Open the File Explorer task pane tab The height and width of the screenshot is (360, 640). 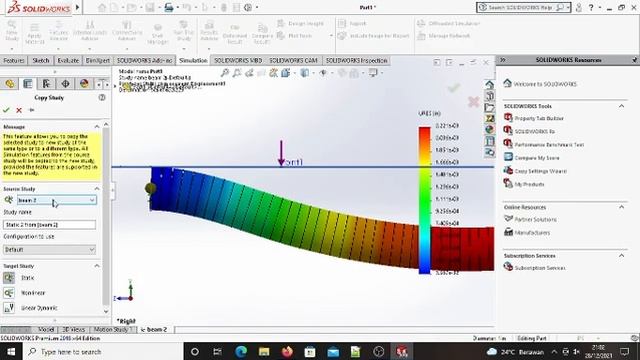489,107
